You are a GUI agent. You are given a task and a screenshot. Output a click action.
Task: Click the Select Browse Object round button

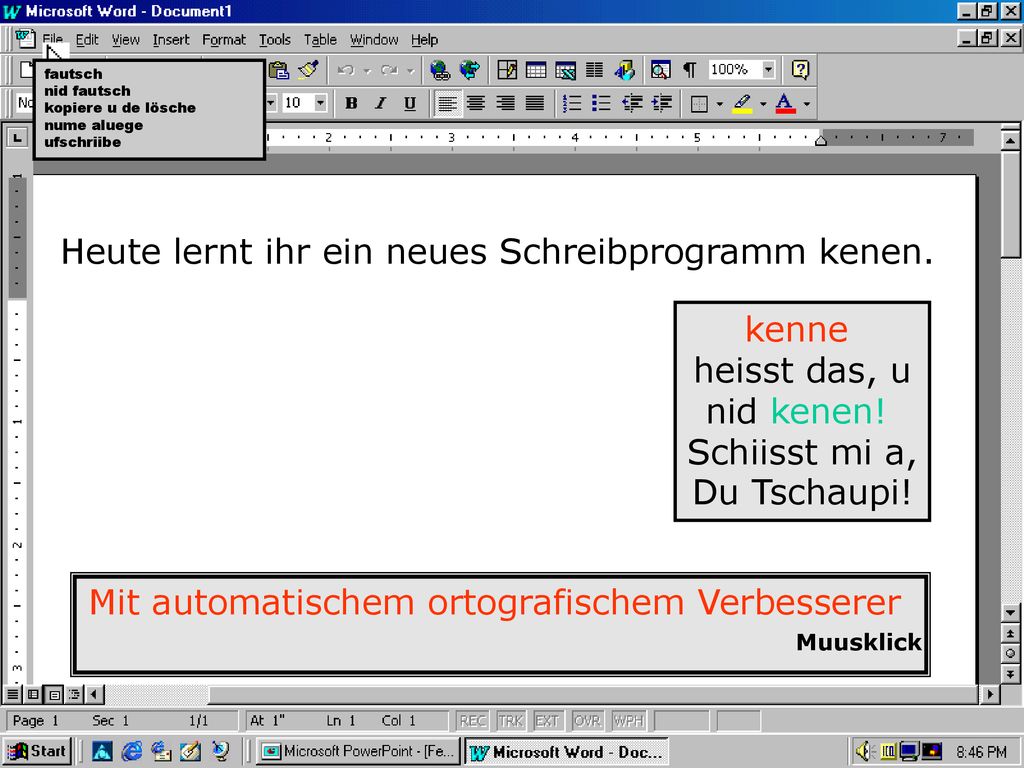[1010, 653]
